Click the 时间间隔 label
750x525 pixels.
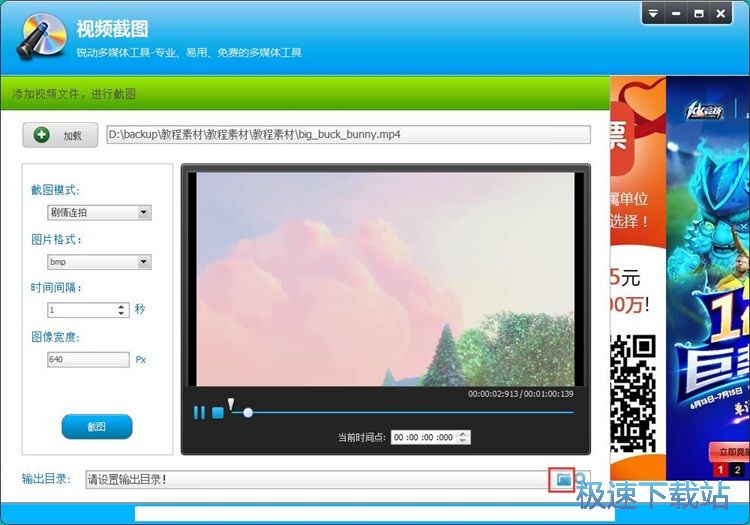point(56,288)
